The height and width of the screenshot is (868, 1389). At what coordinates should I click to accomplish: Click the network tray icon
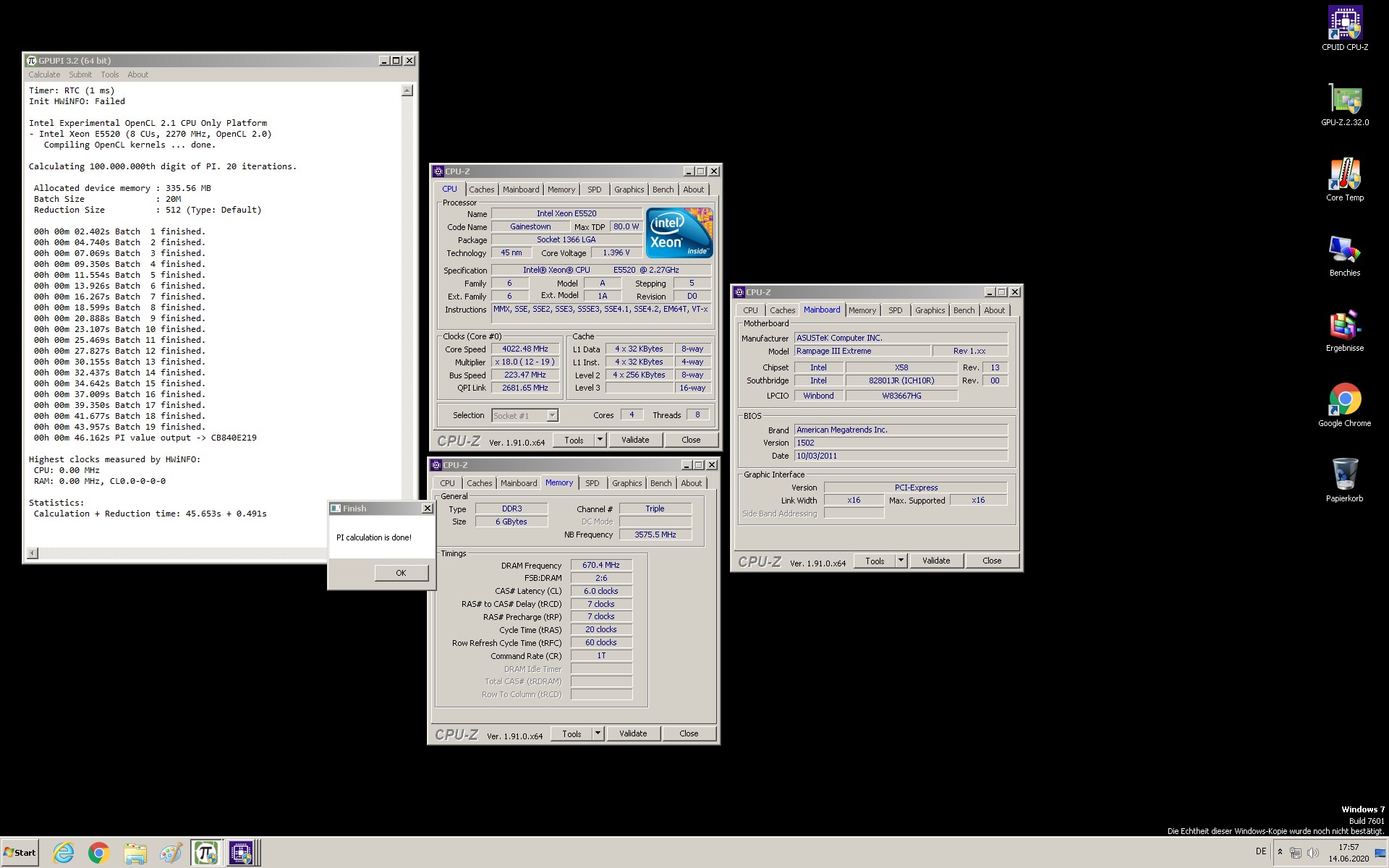pyautogui.click(x=1296, y=853)
